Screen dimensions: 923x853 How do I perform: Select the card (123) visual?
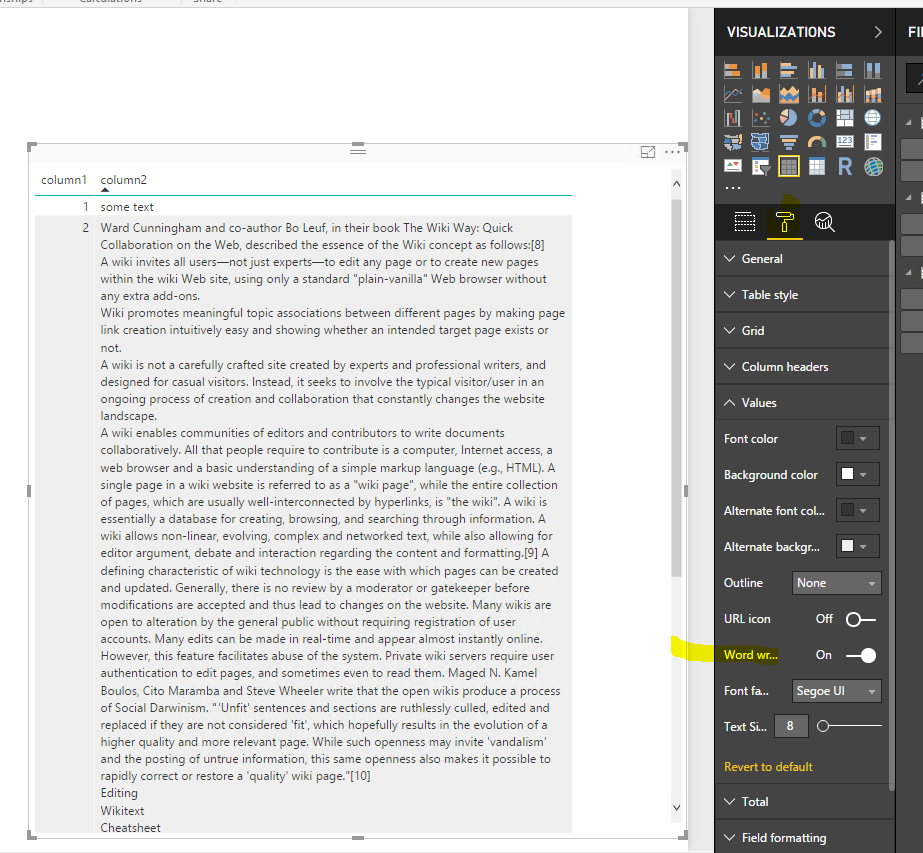click(845, 142)
